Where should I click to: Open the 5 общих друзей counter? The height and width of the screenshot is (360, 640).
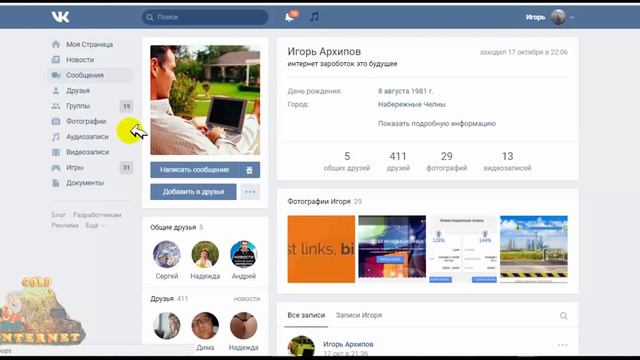pos(347,161)
